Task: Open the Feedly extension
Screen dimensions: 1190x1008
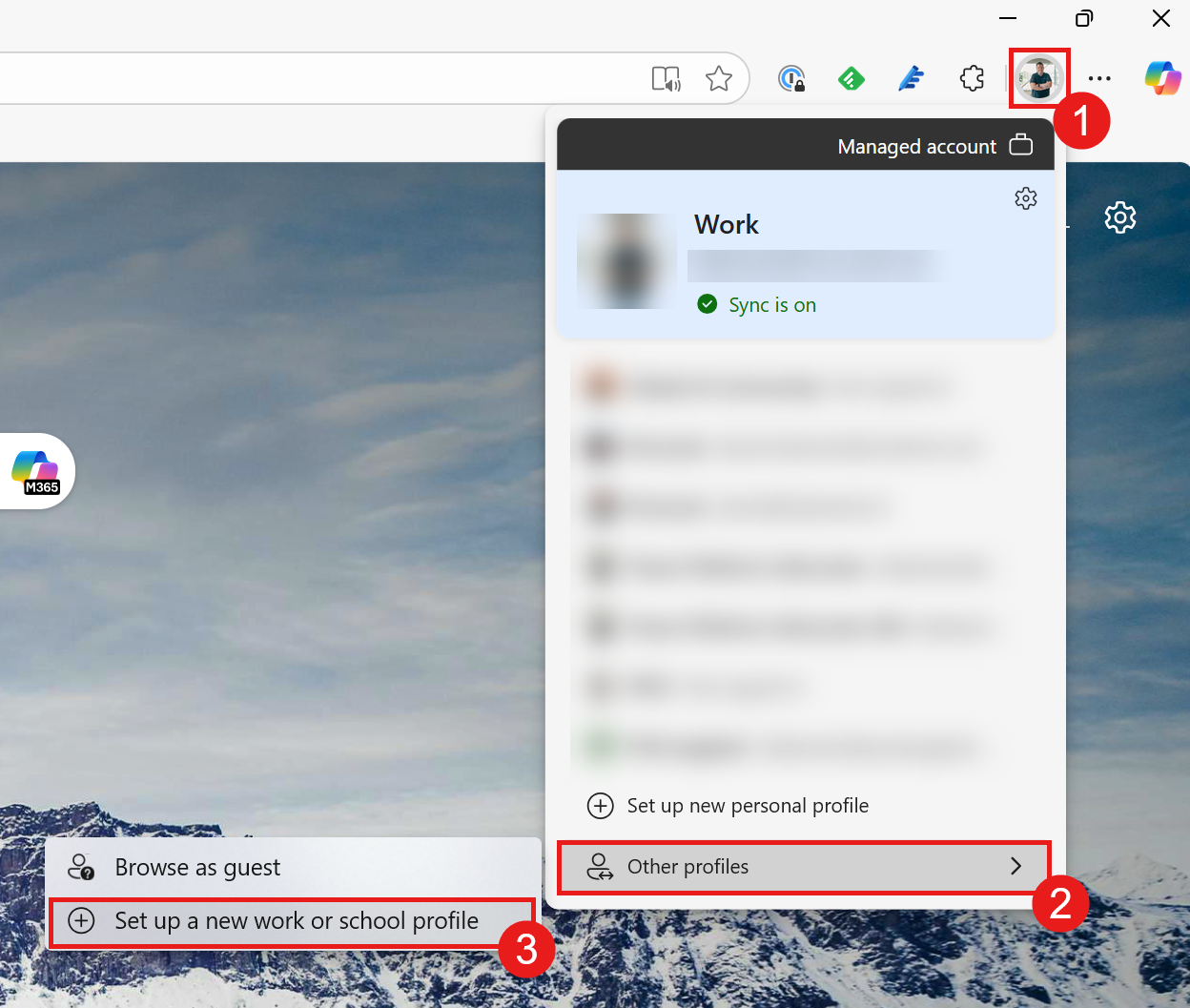Action: [851, 78]
